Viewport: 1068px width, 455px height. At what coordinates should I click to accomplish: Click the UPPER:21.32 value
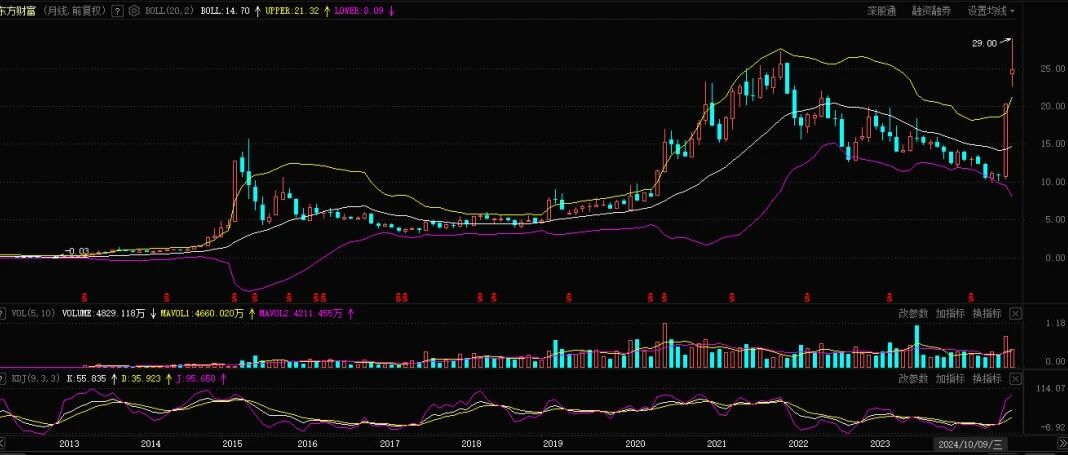coord(292,11)
